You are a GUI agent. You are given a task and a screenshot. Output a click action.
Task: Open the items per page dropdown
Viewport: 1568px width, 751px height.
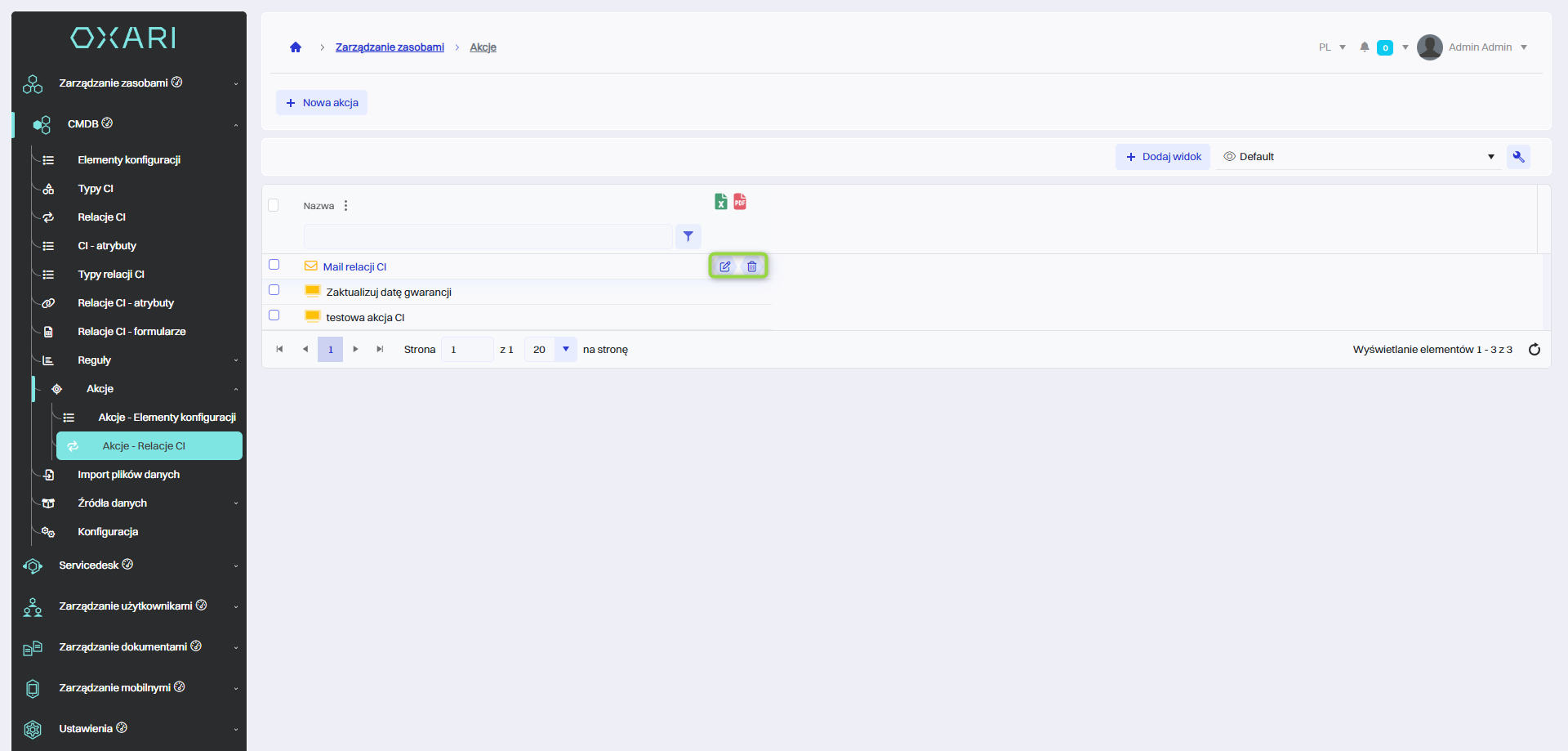point(565,350)
